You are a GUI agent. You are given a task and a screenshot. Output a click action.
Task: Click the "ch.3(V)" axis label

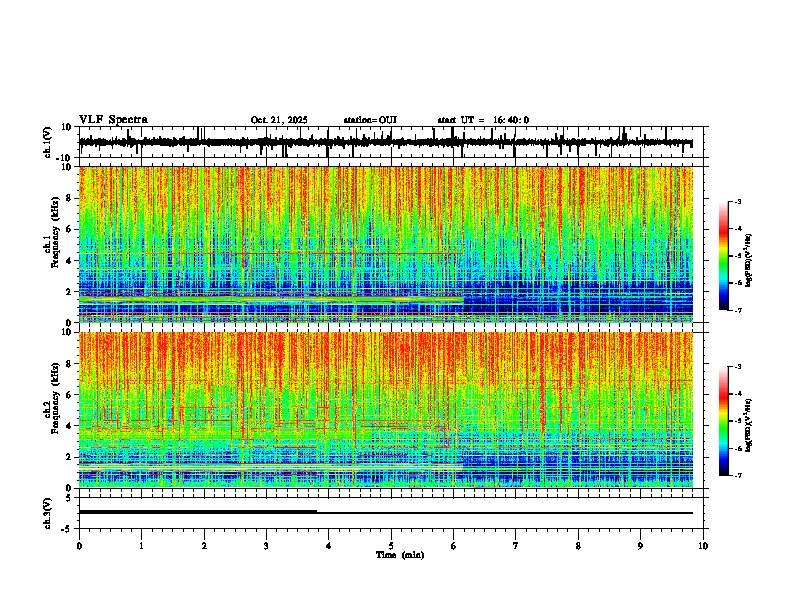coord(48,513)
